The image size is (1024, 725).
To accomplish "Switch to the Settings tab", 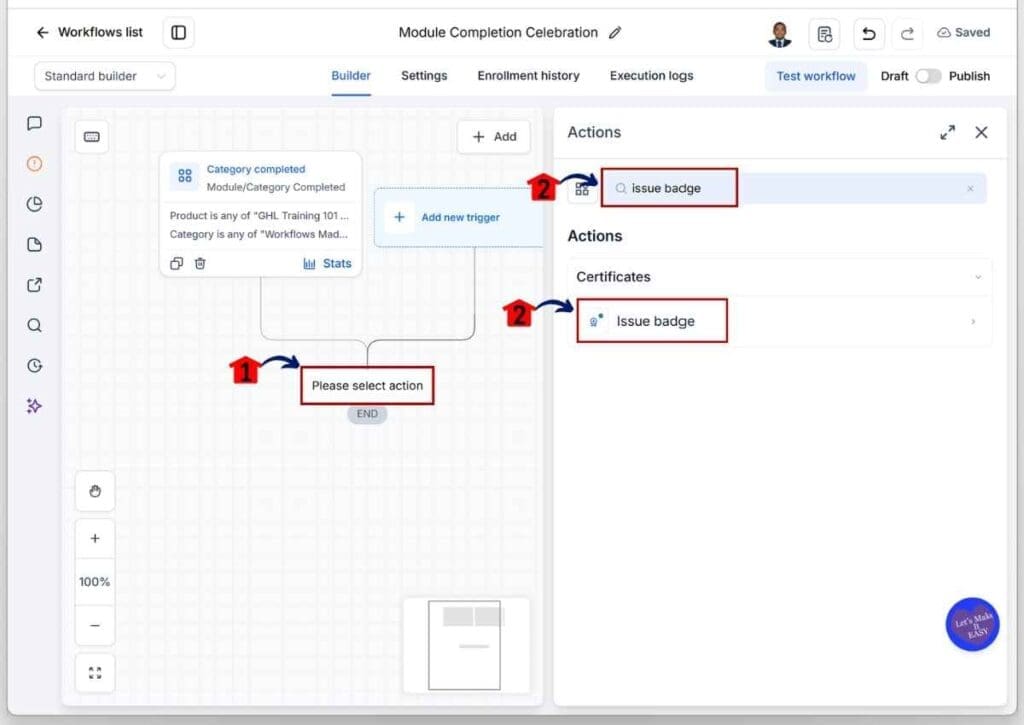I will click(x=424, y=76).
